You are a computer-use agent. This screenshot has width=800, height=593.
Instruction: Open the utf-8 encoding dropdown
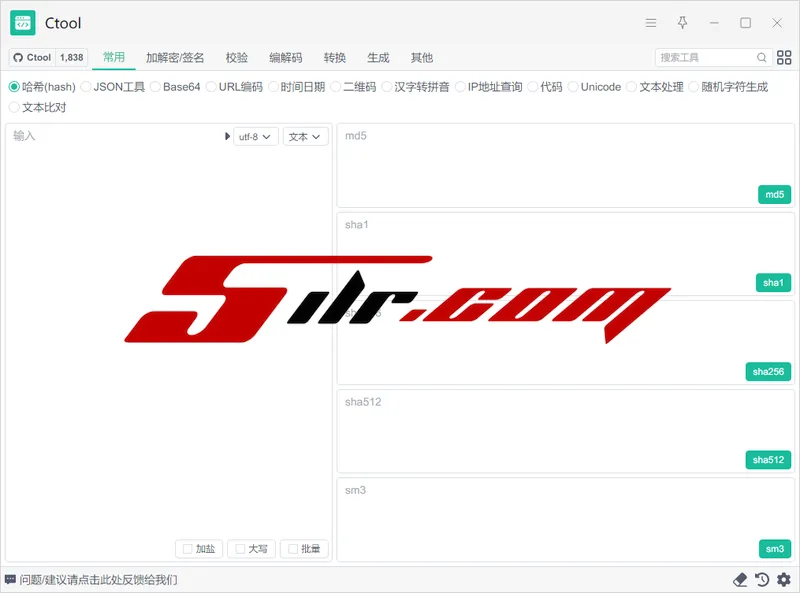pos(256,137)
